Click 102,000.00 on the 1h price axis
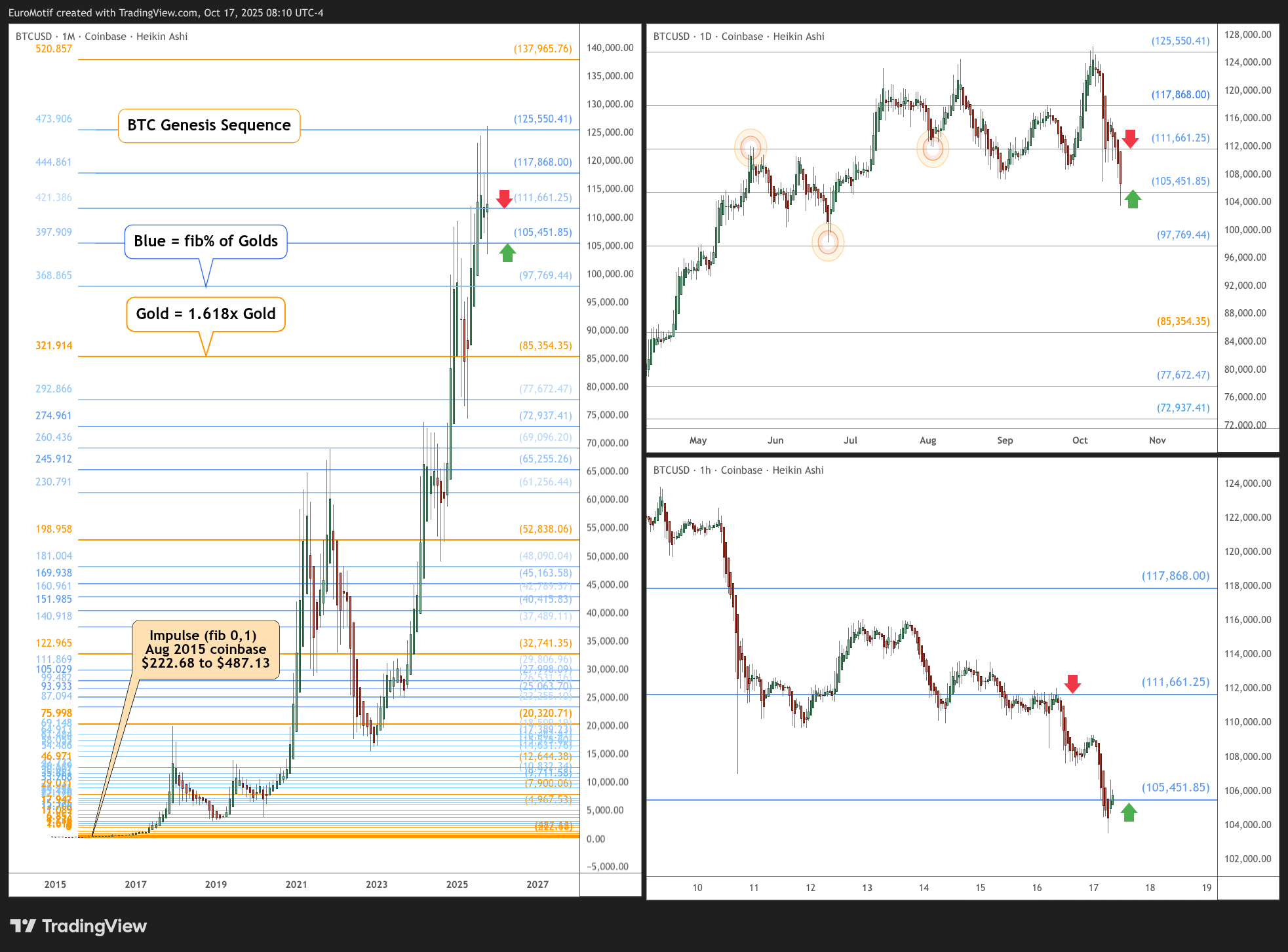 pos(1247,859)
